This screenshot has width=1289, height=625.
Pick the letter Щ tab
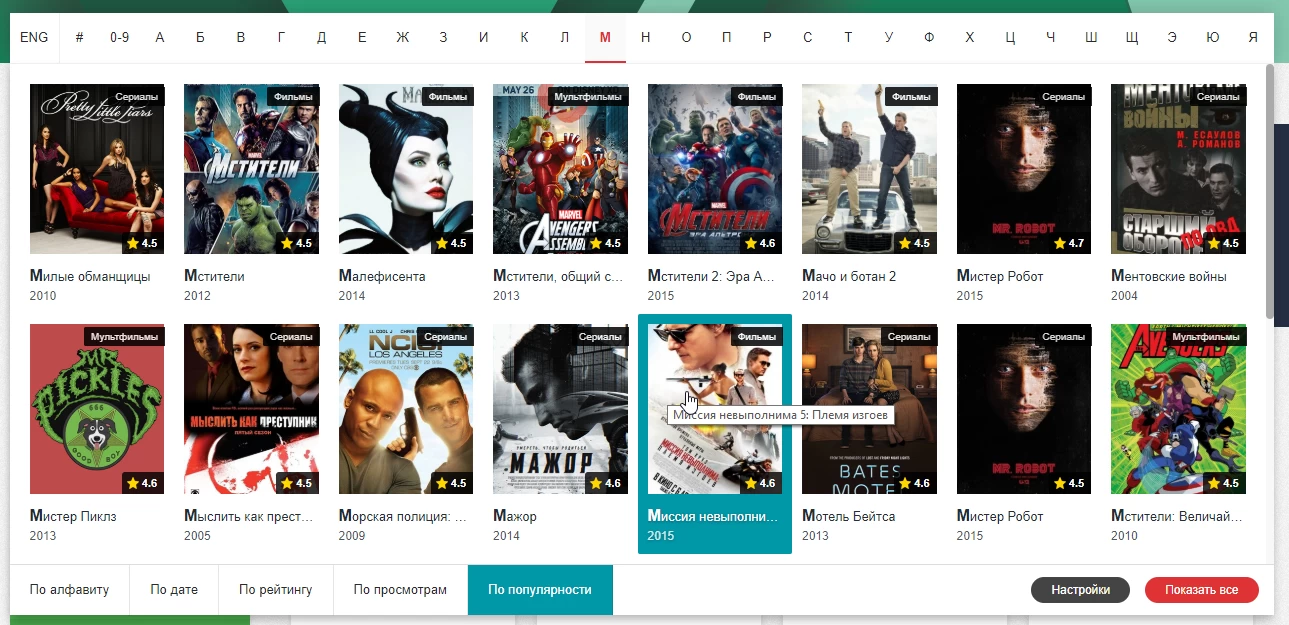1132,38
